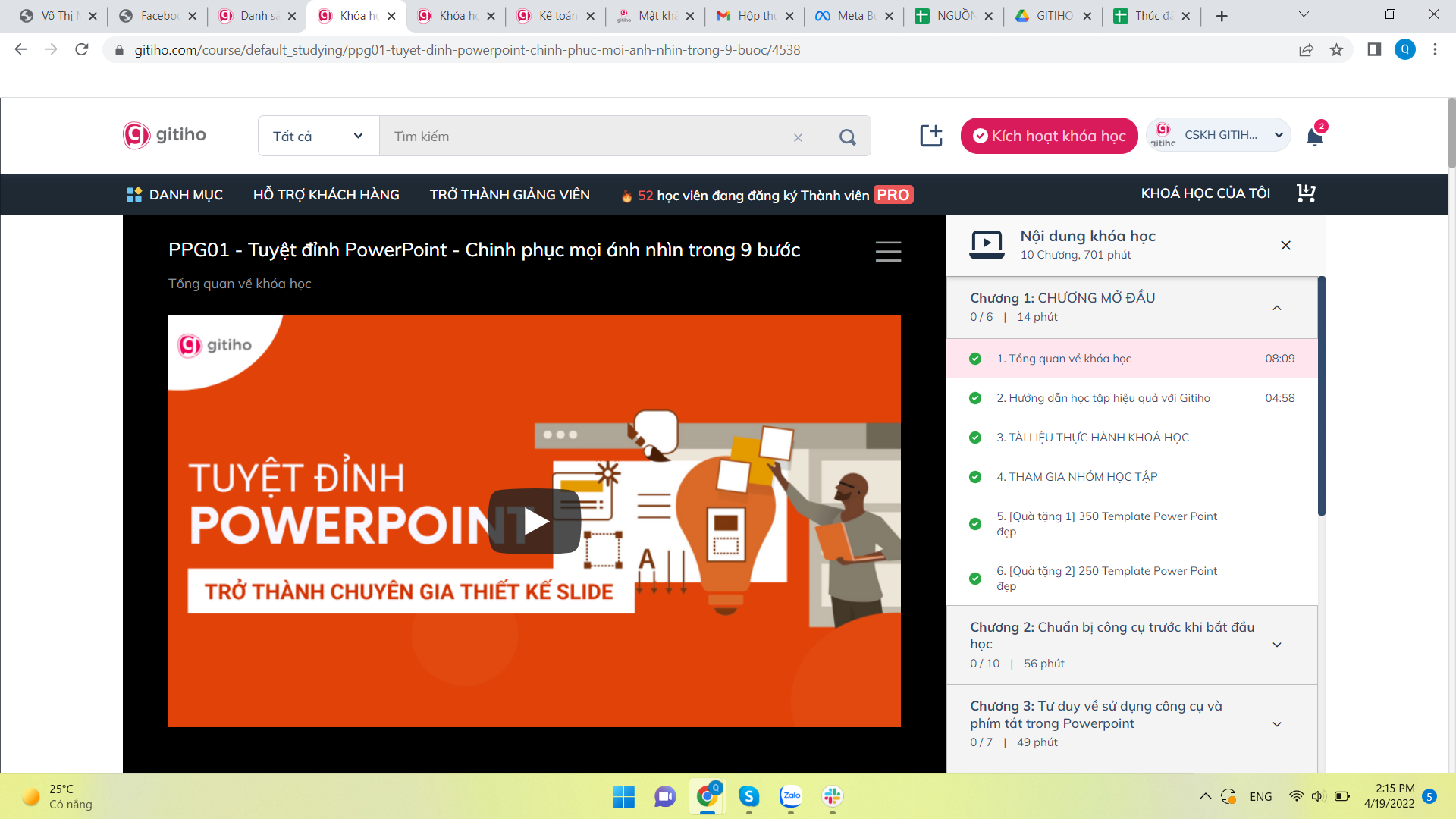Bookmark this page with star icon
This screenshot has width=1456, height=819.
pos(1336,50)
